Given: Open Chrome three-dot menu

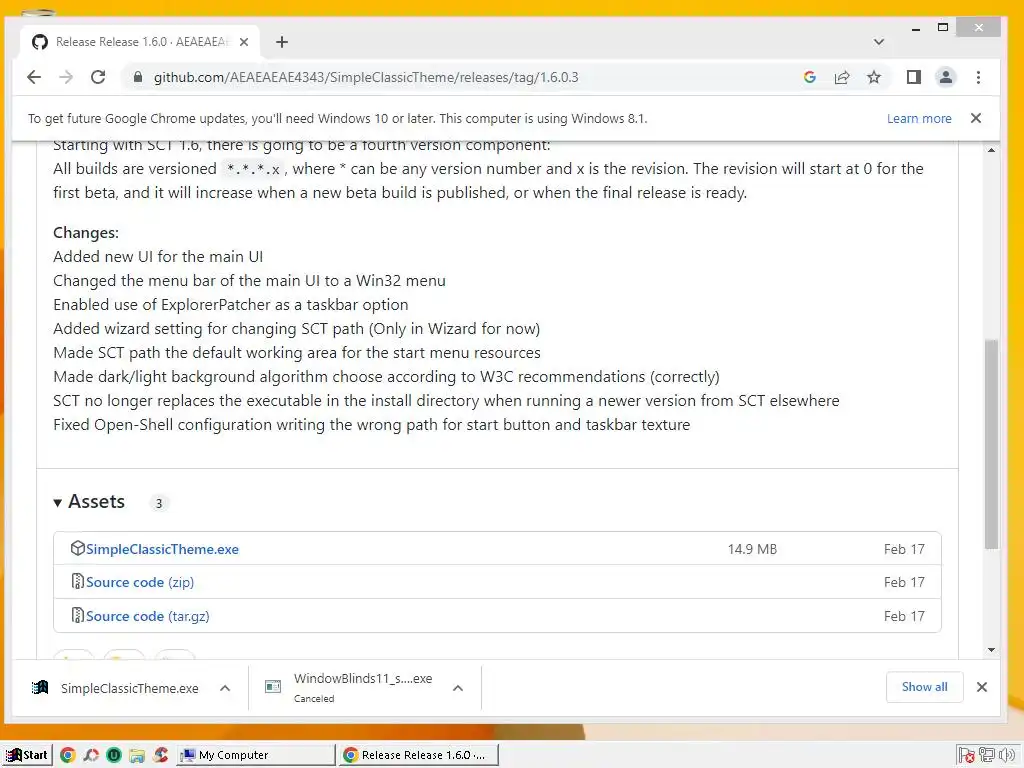Looking at the screenshot, I should pos(978,77).
